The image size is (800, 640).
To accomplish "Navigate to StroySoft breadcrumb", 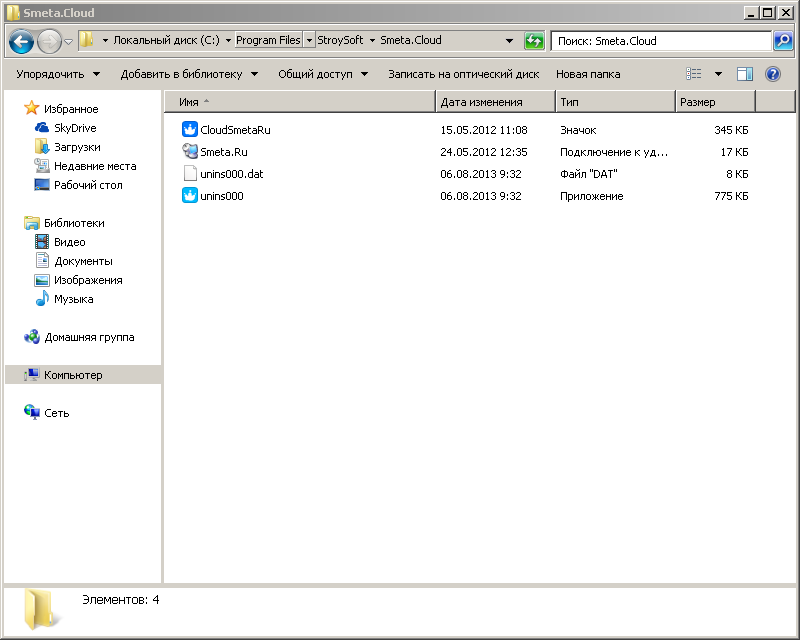I will [340, 40].
